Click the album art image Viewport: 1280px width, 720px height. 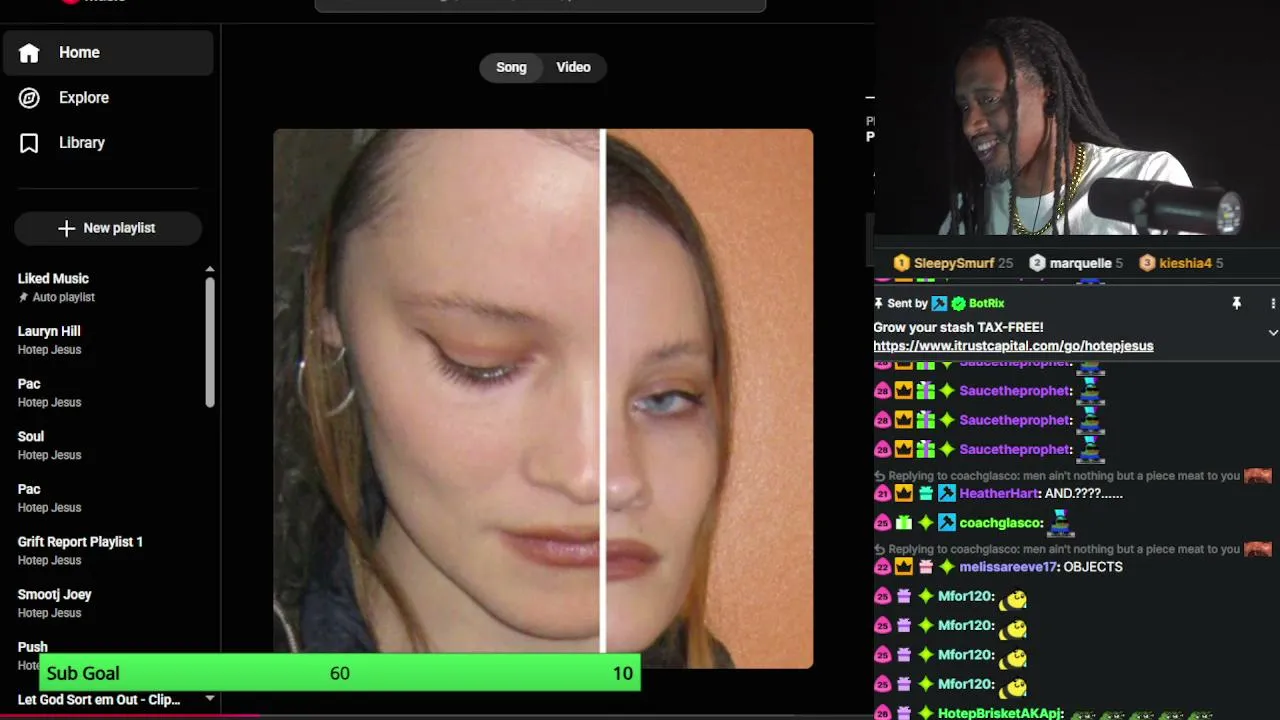(x=543, y=398)
